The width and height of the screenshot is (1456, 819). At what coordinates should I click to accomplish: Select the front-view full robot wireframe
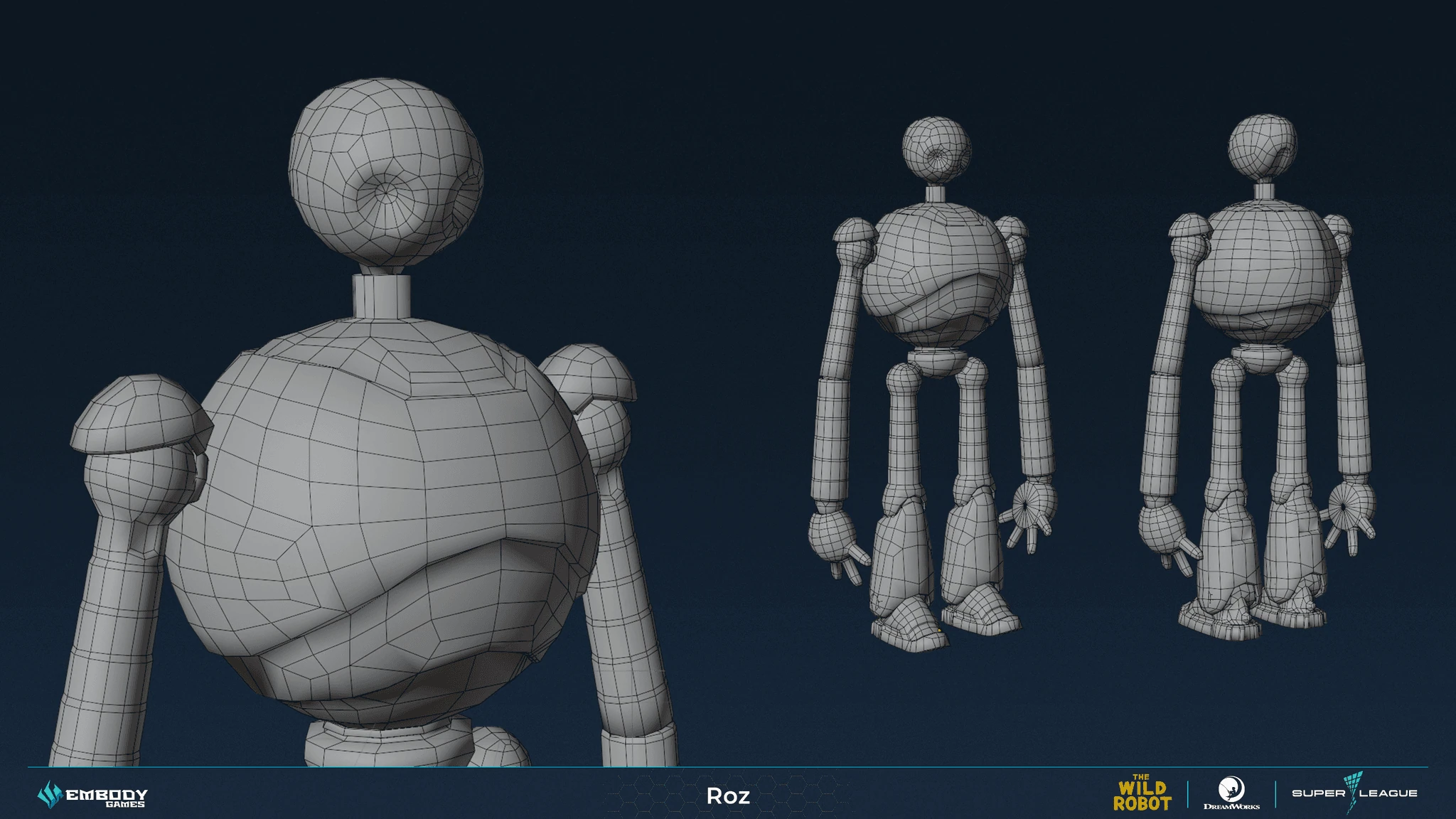[933, 382]
